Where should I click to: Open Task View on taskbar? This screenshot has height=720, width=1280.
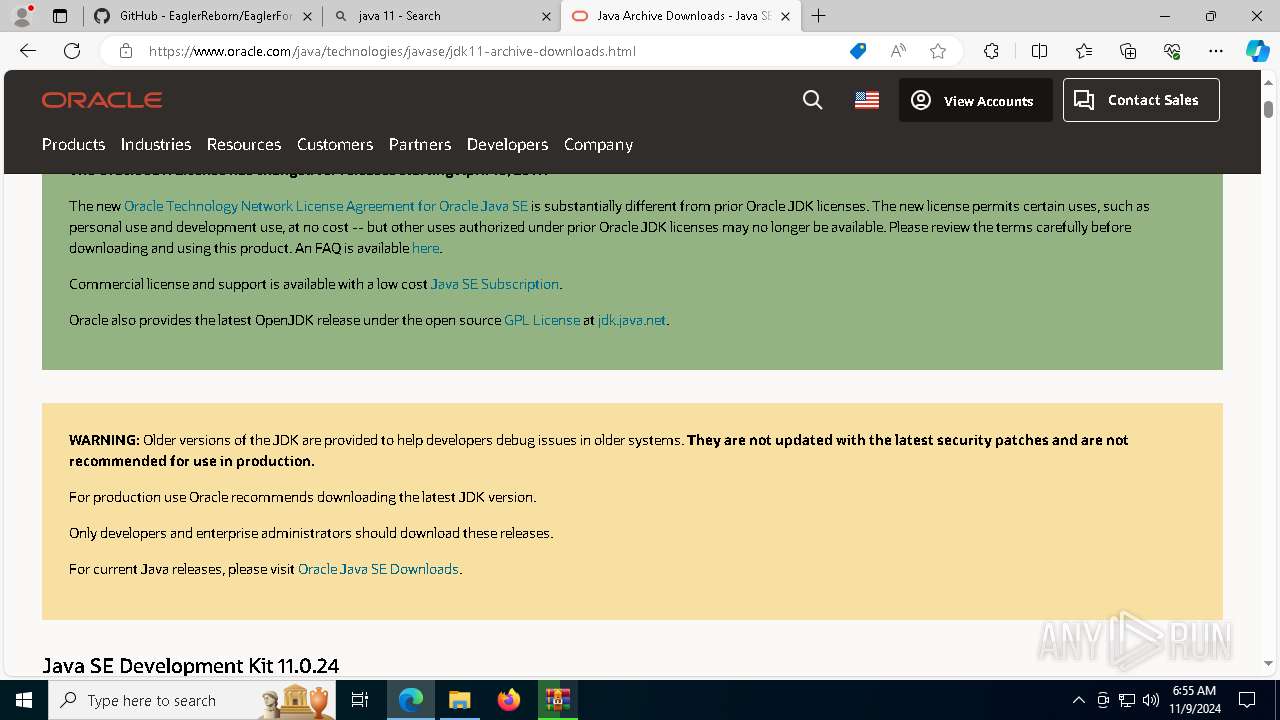[x=360, y=700]
